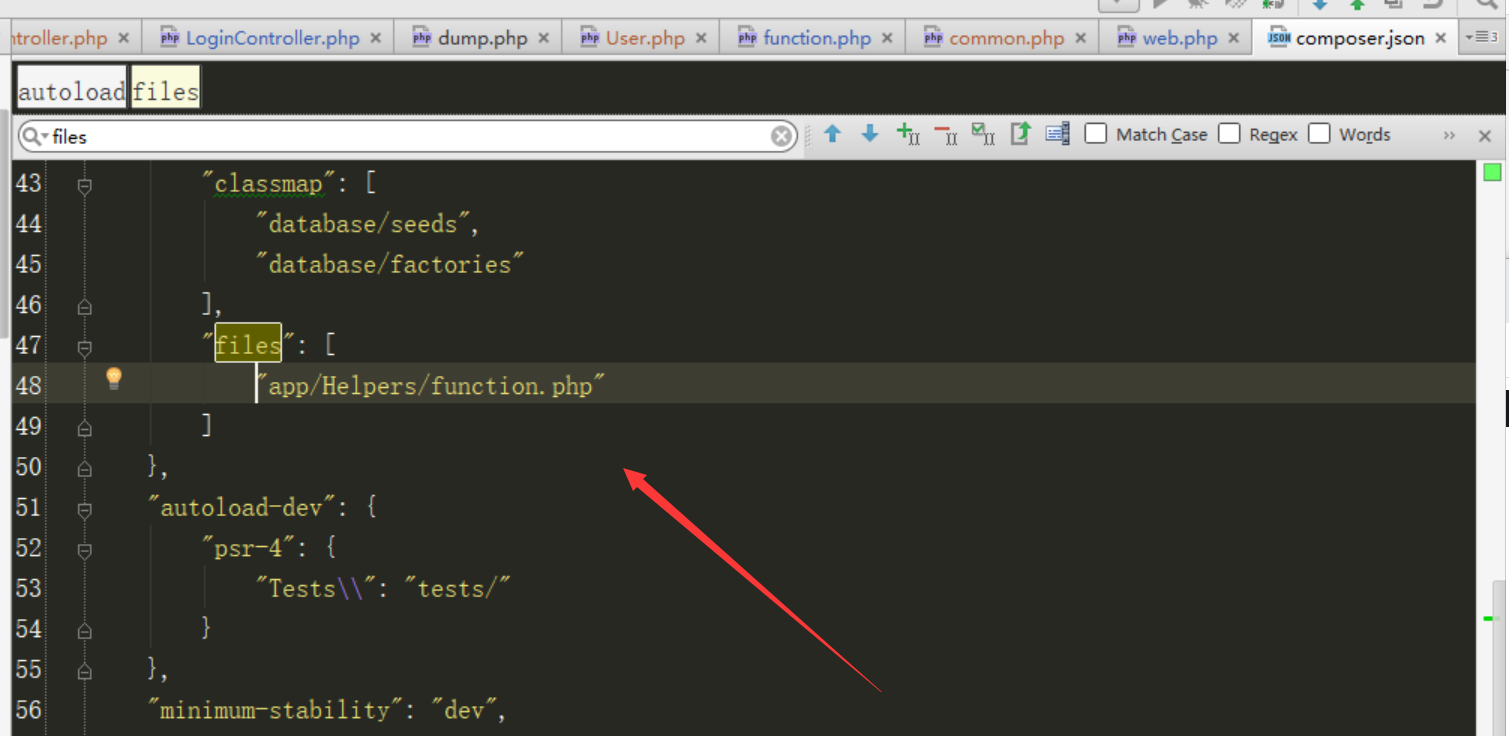Close the find bar
The image size is (1509, 736).
tap(1485, 136)
